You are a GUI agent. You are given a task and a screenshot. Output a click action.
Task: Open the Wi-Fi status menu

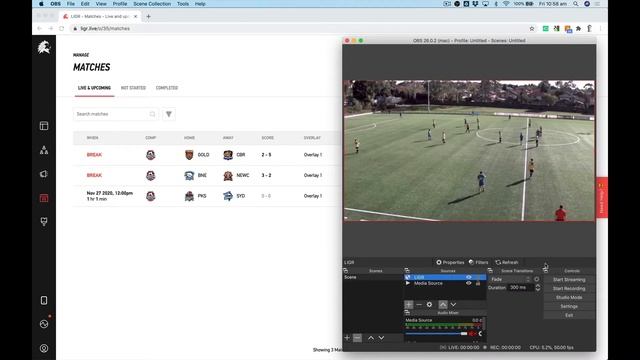(x=506, y=4)
